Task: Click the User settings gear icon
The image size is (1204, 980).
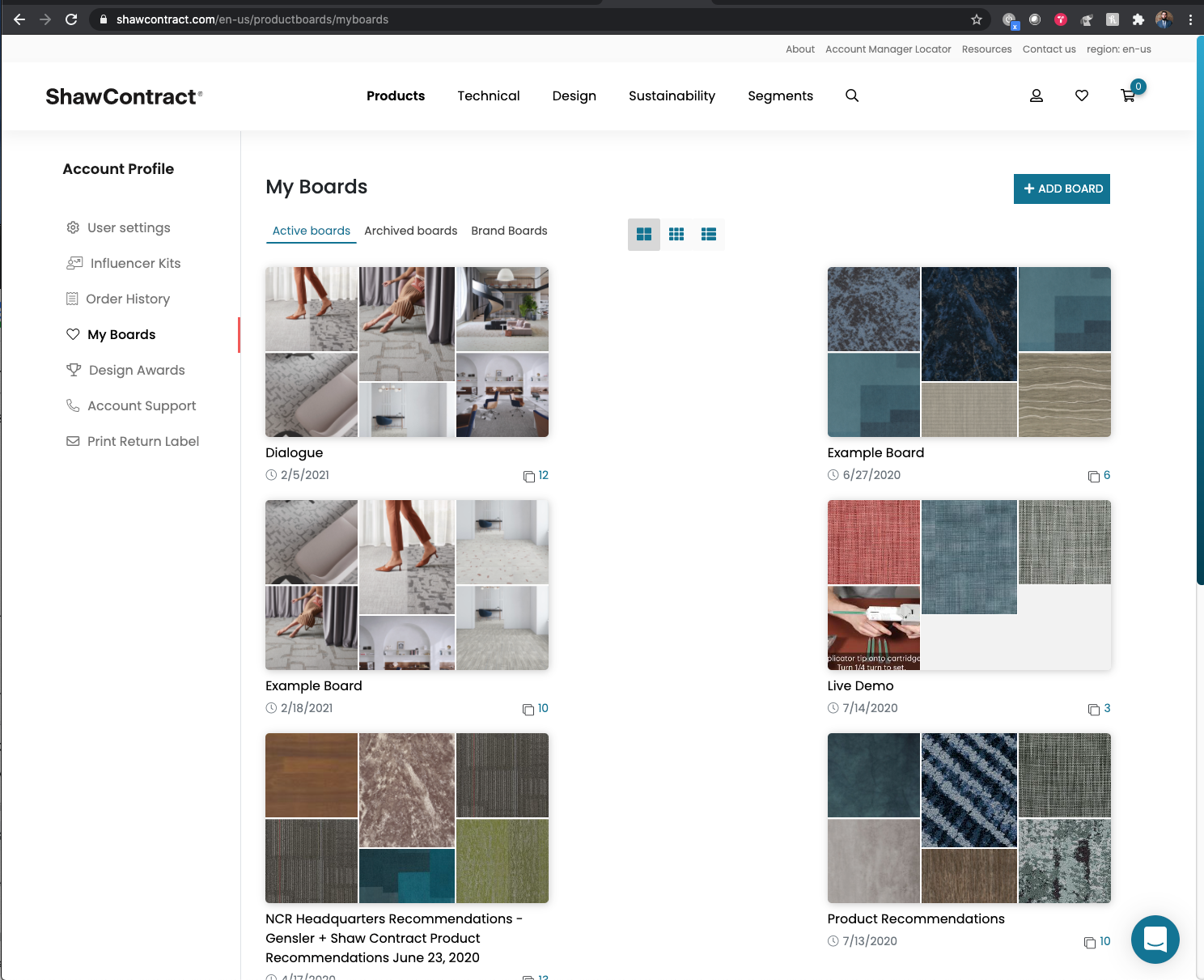Action: click(73, 227)
